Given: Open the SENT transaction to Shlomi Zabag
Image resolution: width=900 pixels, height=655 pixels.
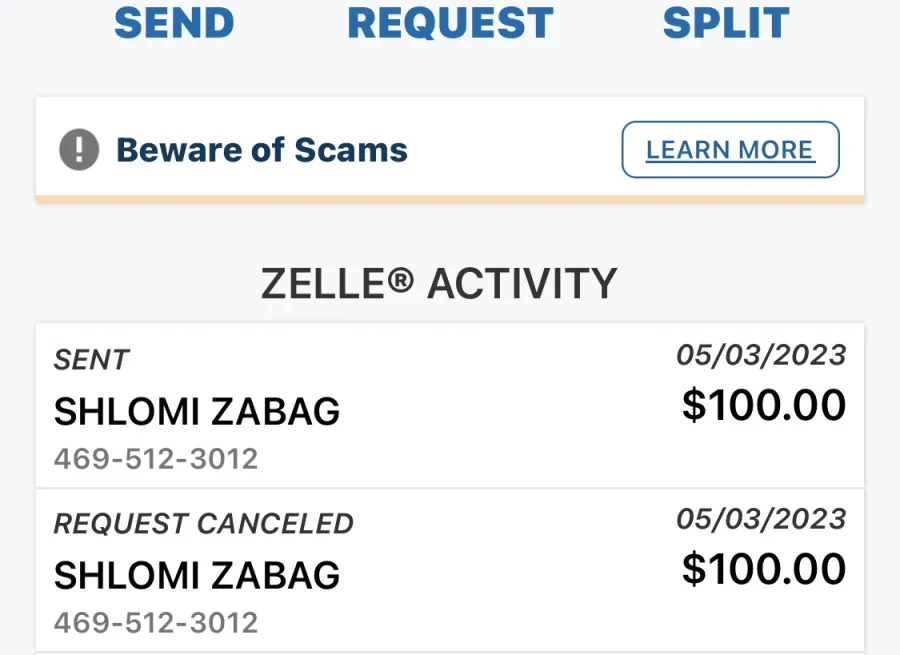Looking at the screenshot, I should pos(450,405).
